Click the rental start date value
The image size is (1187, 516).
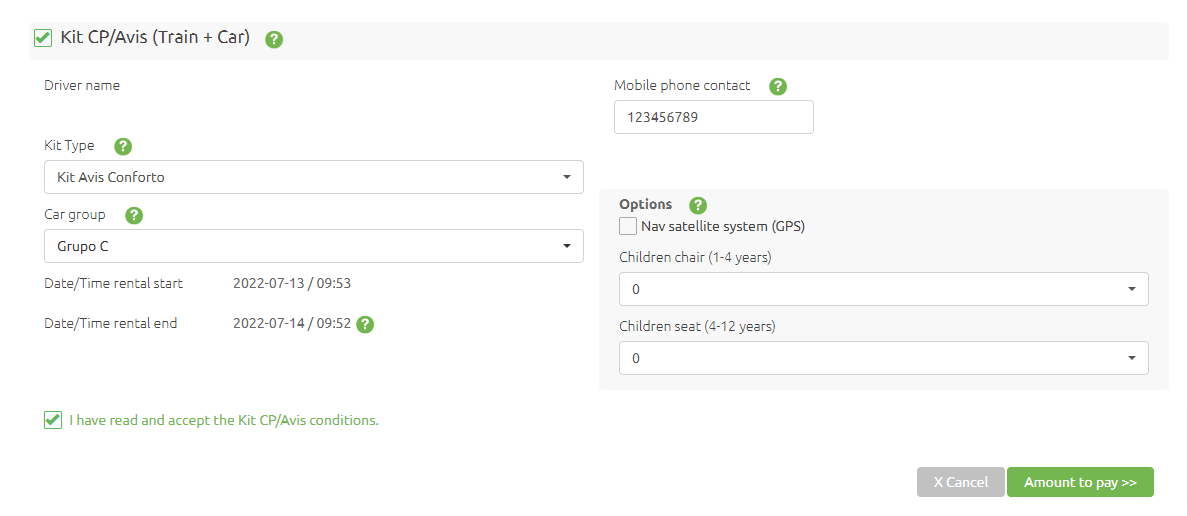[292, 284]
